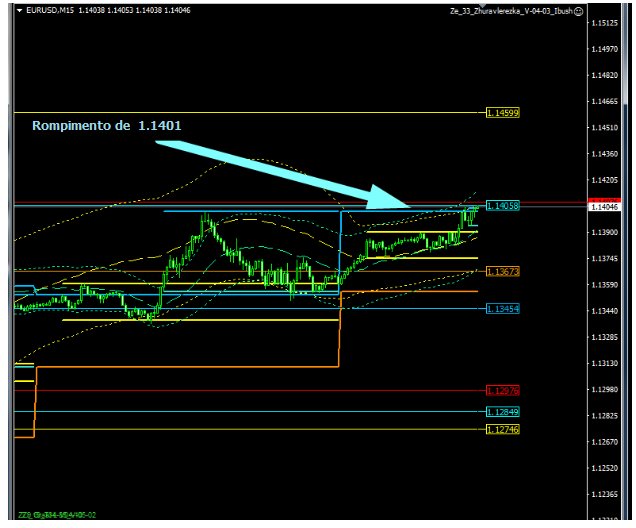
Task: Select the 1.12849 cyan price label
Action: [x=503, y=412]
